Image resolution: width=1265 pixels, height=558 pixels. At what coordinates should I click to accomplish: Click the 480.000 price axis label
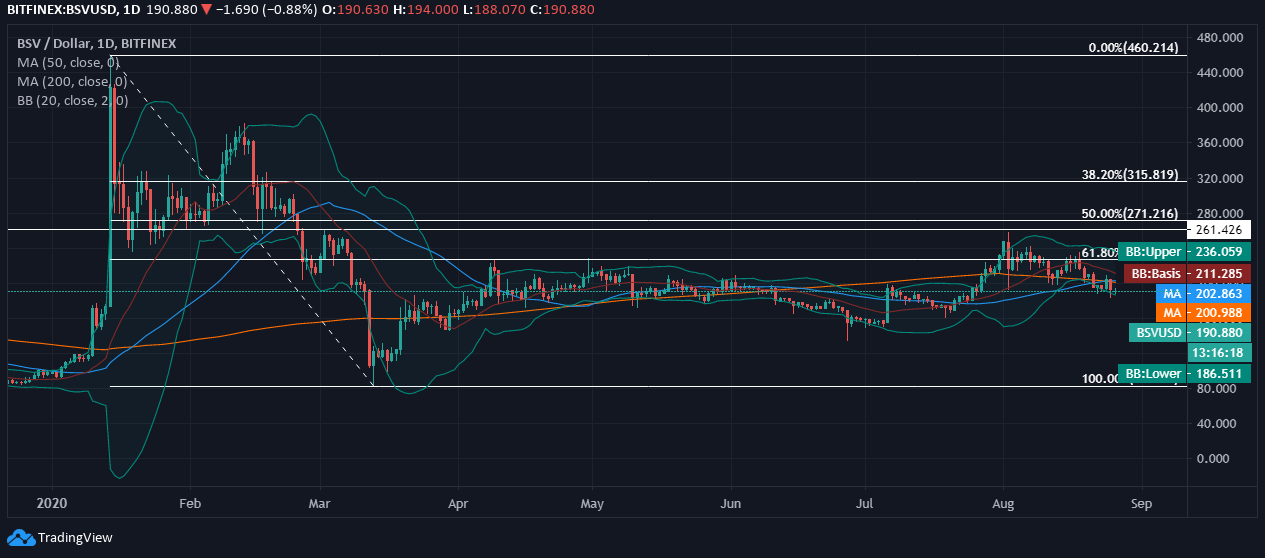1220,37
